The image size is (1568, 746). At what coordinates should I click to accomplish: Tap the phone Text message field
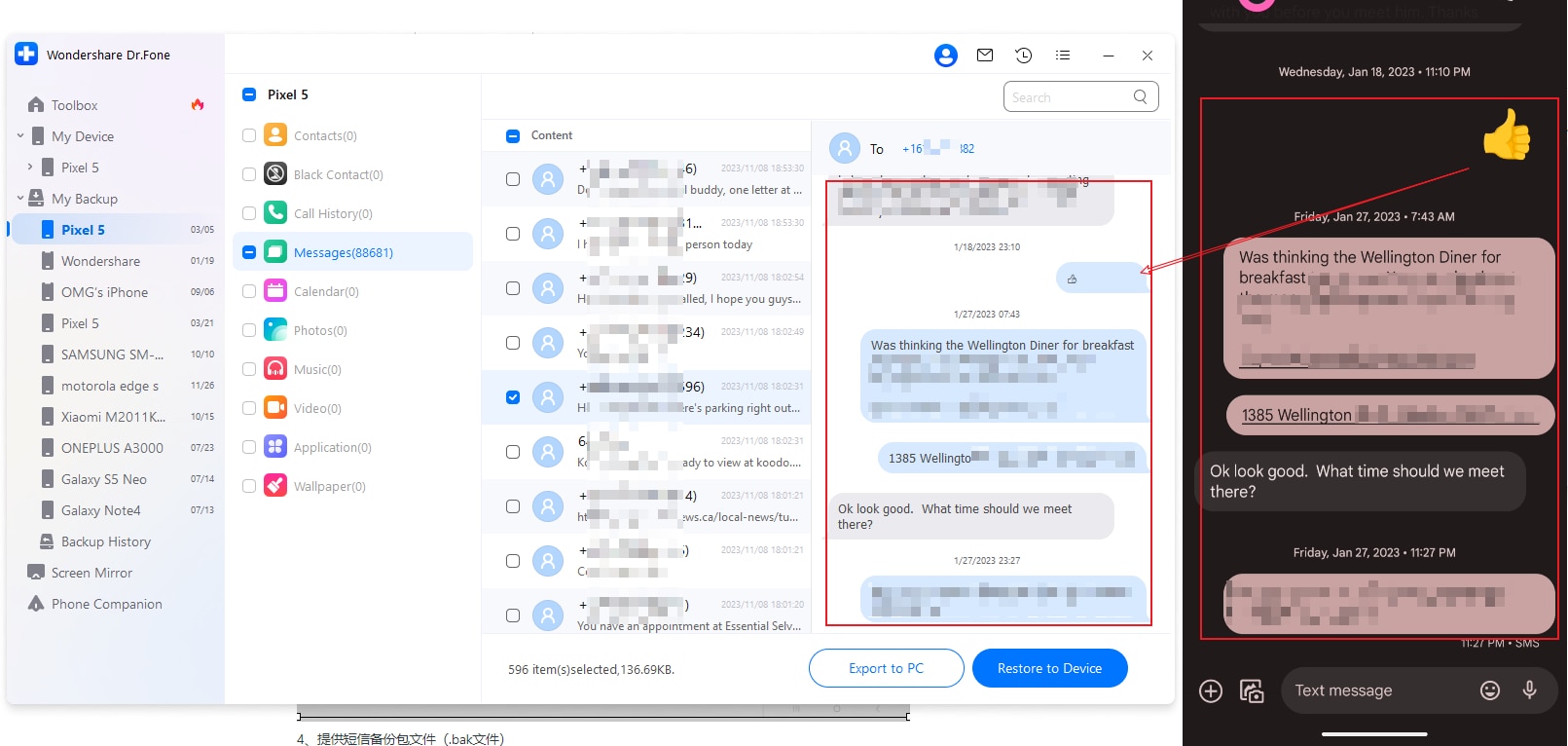(1419, 690)
